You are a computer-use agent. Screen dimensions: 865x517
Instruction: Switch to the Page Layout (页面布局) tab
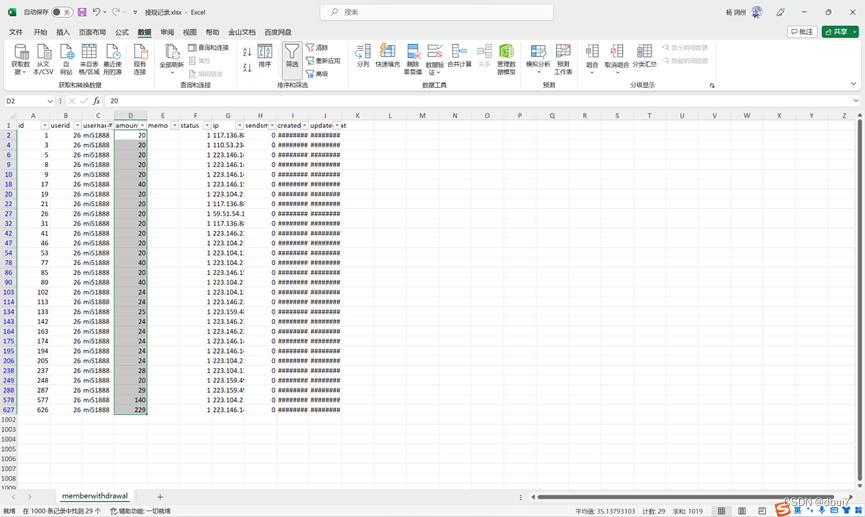point(92,32)
